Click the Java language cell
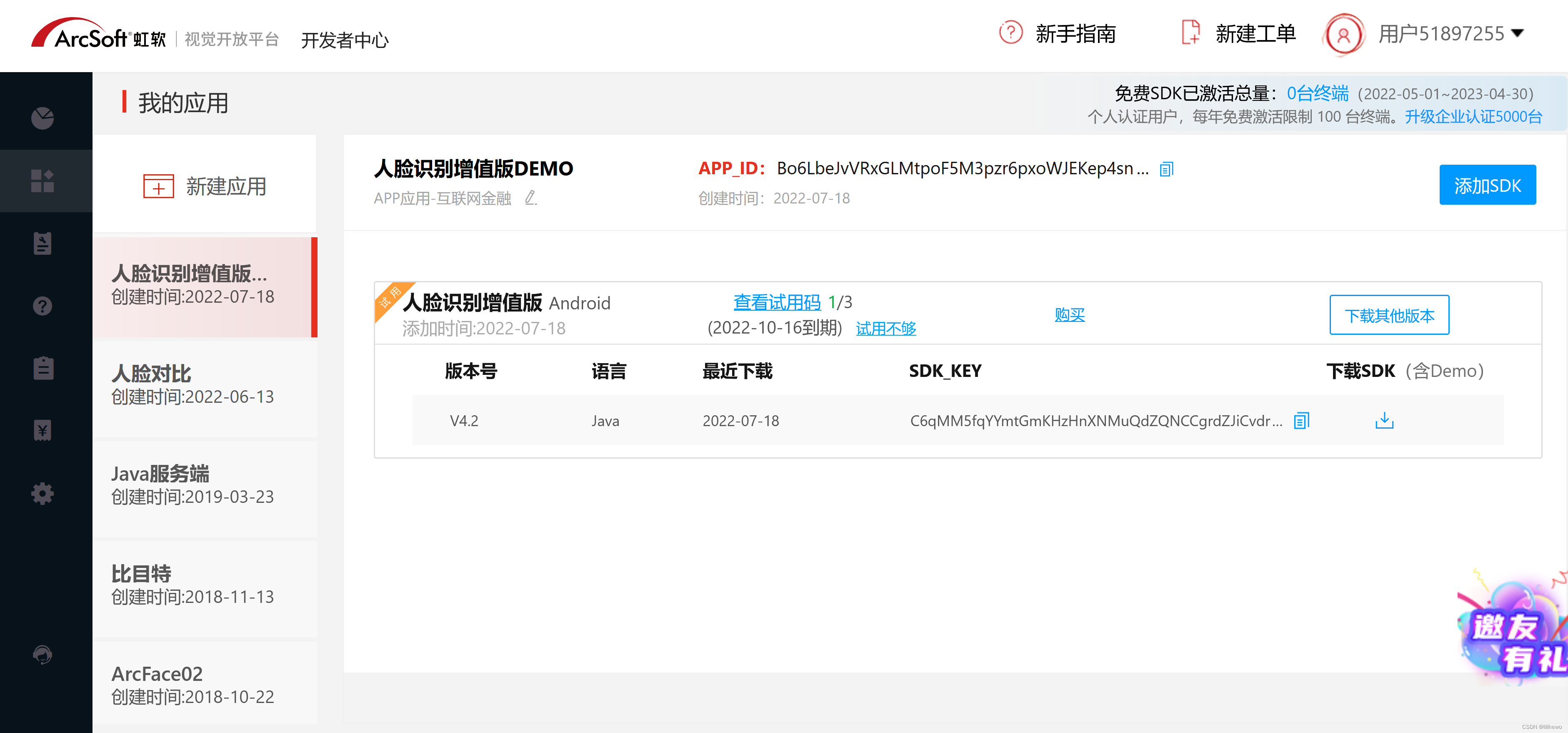1568x733 pixels. tap(605, 421)
